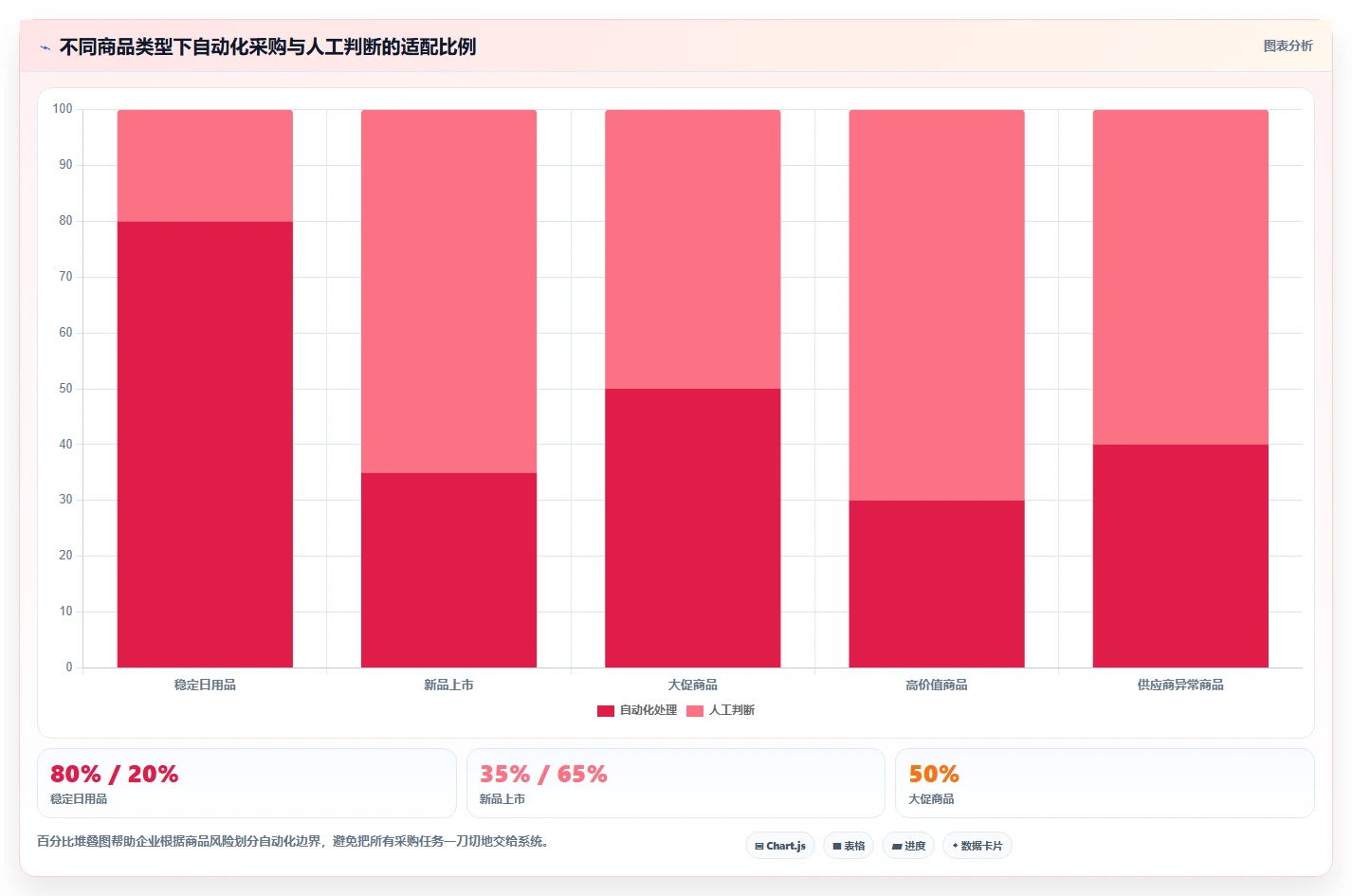This screenshot has height=896, width=1352.
Task: Click the 图表分析 label in the header
Action: (1288, 46)
